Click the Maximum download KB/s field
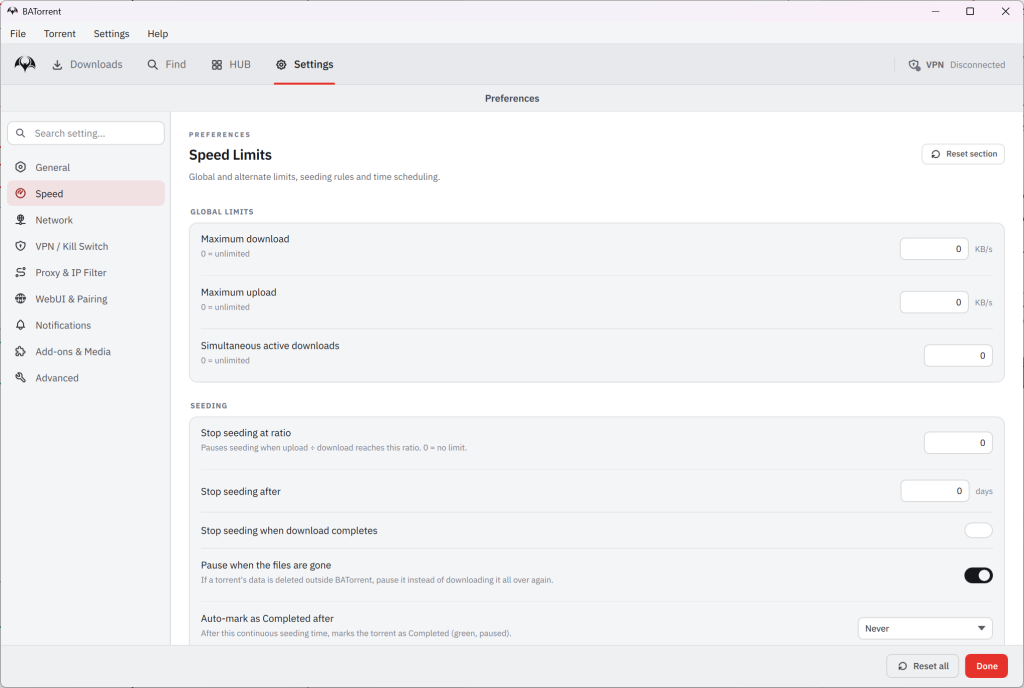 click(935, 249)
